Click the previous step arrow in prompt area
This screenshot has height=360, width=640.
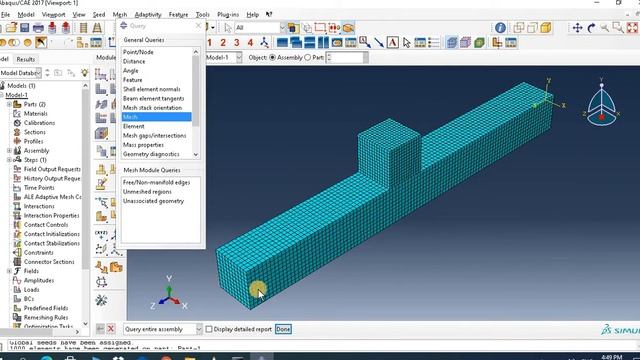(100, 329)
